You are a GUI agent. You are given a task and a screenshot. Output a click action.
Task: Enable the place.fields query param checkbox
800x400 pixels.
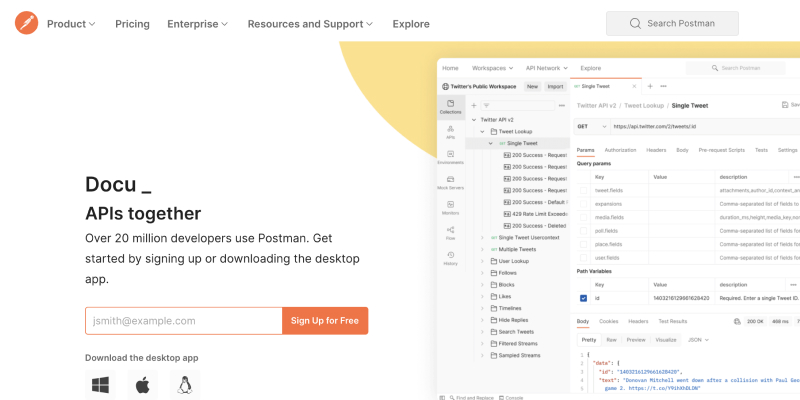583,244
